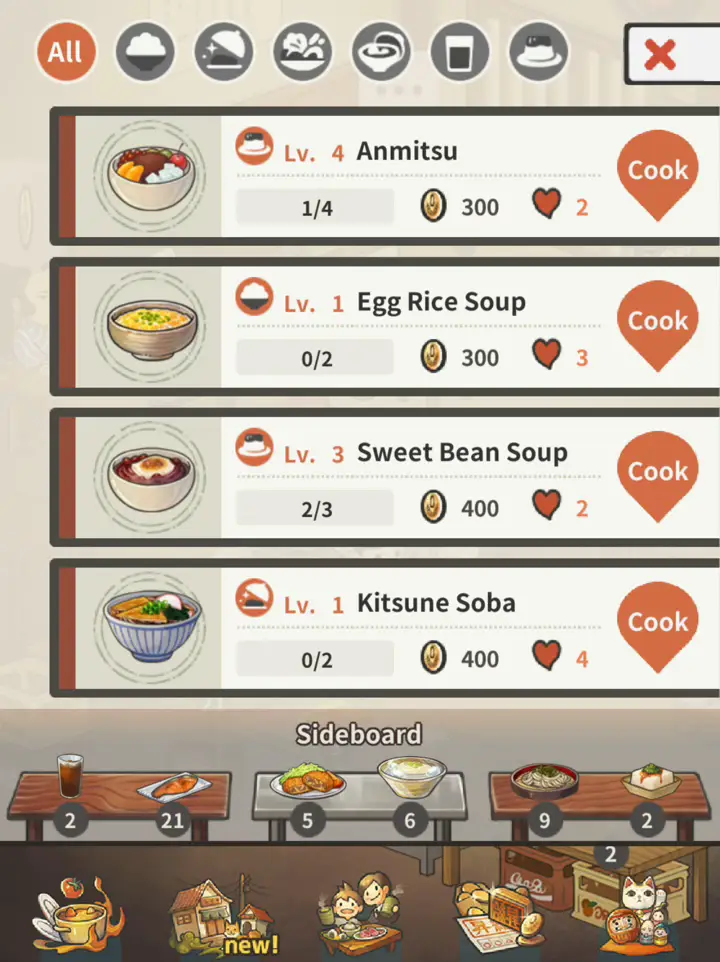Filter by side dish salad category

[x=302, y=52]
